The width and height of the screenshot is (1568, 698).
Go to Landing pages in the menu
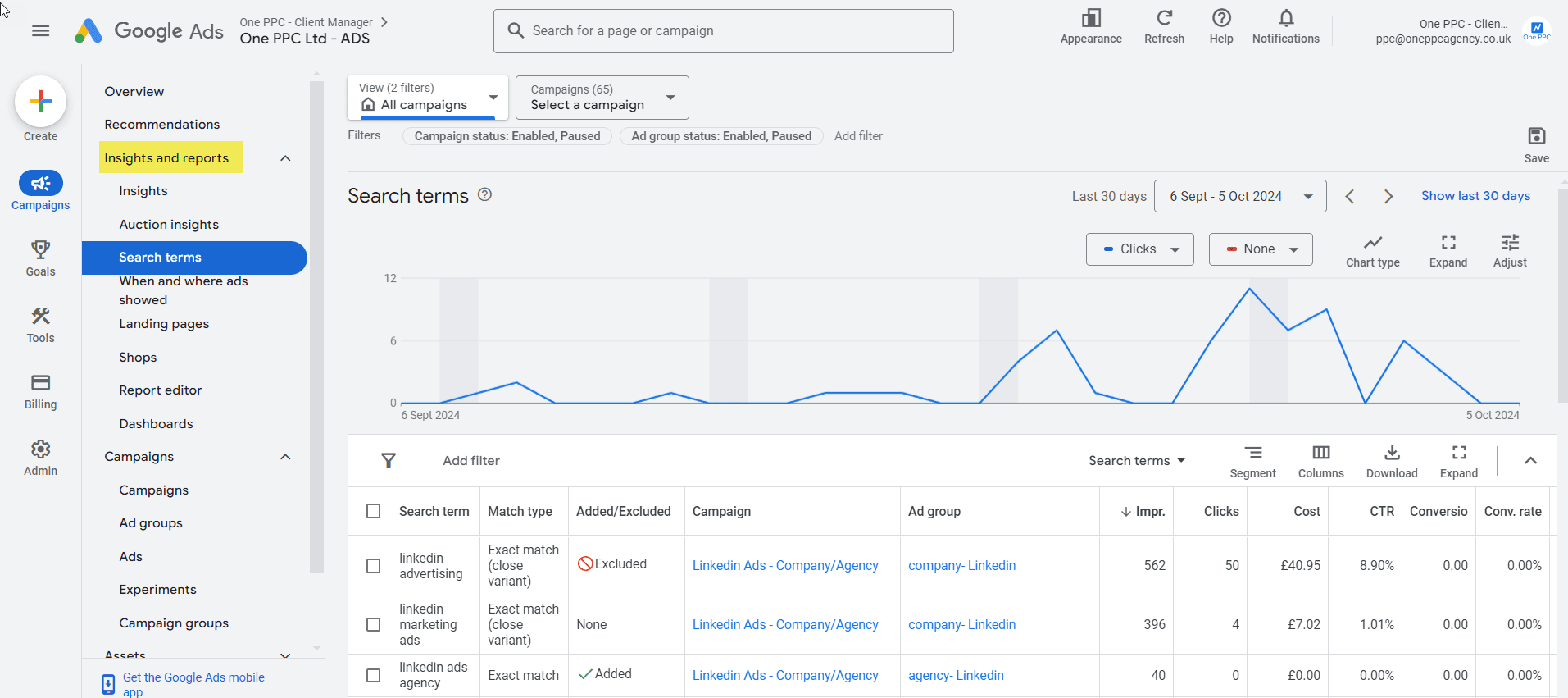coord(164,324)
